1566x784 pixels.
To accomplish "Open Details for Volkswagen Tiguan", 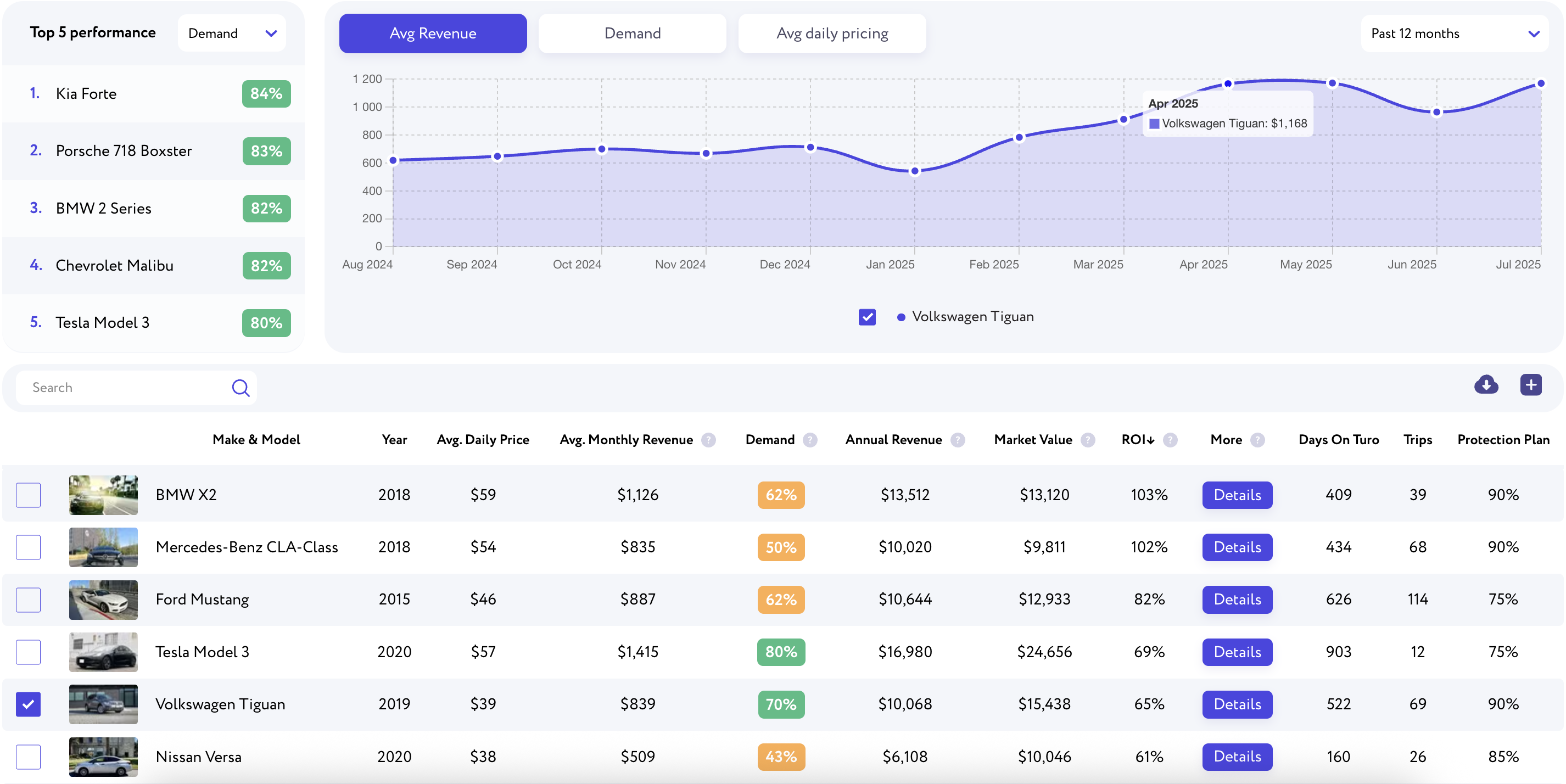I will 1237,704.
